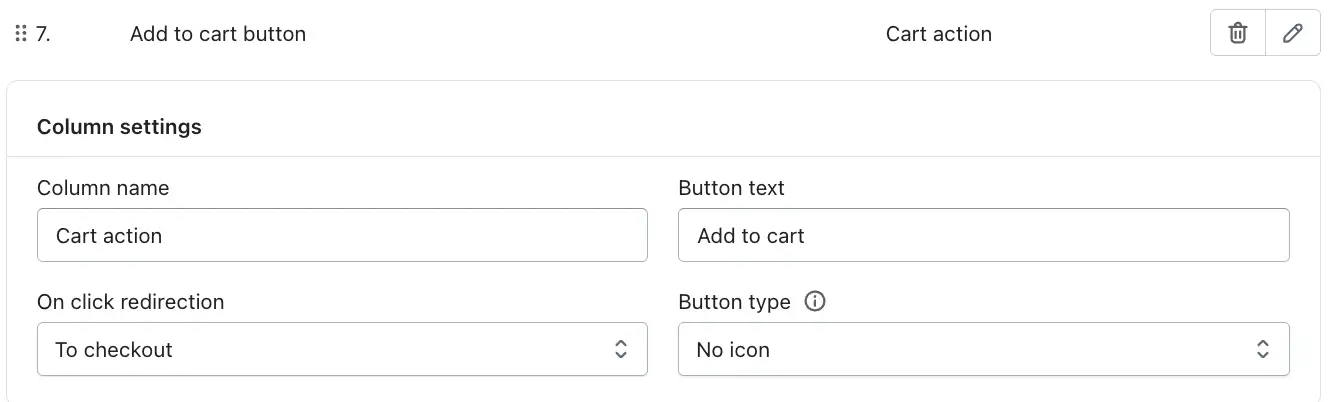Viewport: 1334px width, 402px height.
Task: Show the Button type info tooltip icon
Action: click(x=815, y=301)
